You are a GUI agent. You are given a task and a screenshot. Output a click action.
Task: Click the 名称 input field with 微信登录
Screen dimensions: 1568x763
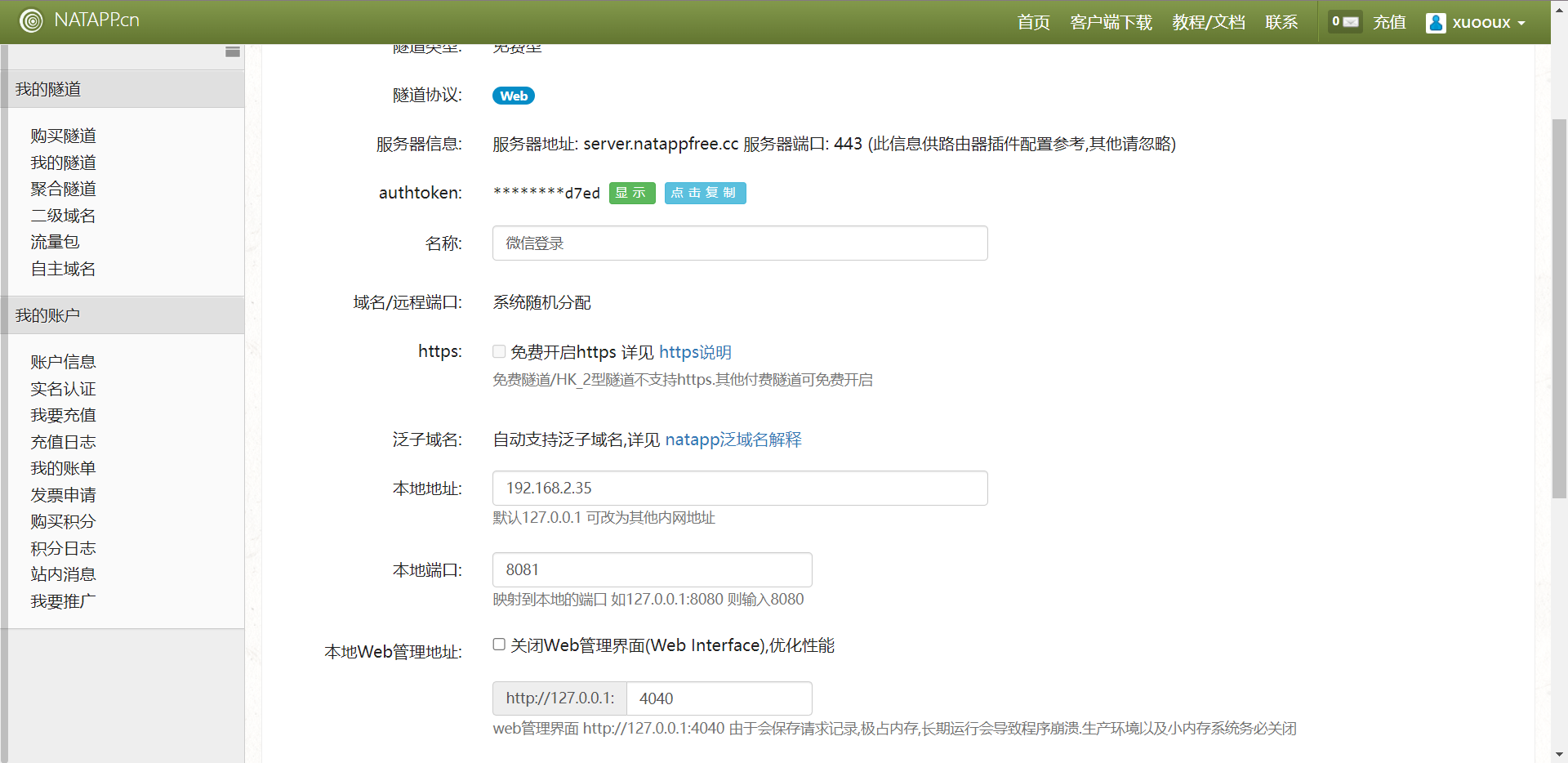[740, 243]
